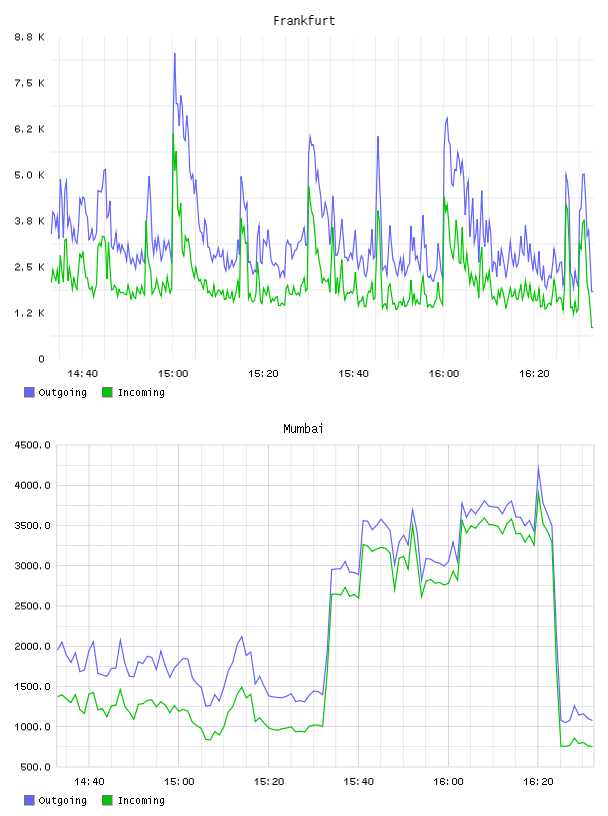608x816 pixels.
Task: Click Mumbai 15:00 time label
Action: tap(179, 782)
